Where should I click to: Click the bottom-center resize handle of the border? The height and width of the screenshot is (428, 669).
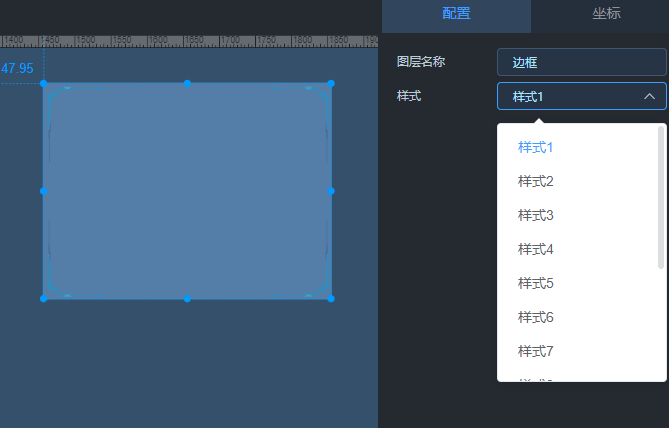pos(187,298)
